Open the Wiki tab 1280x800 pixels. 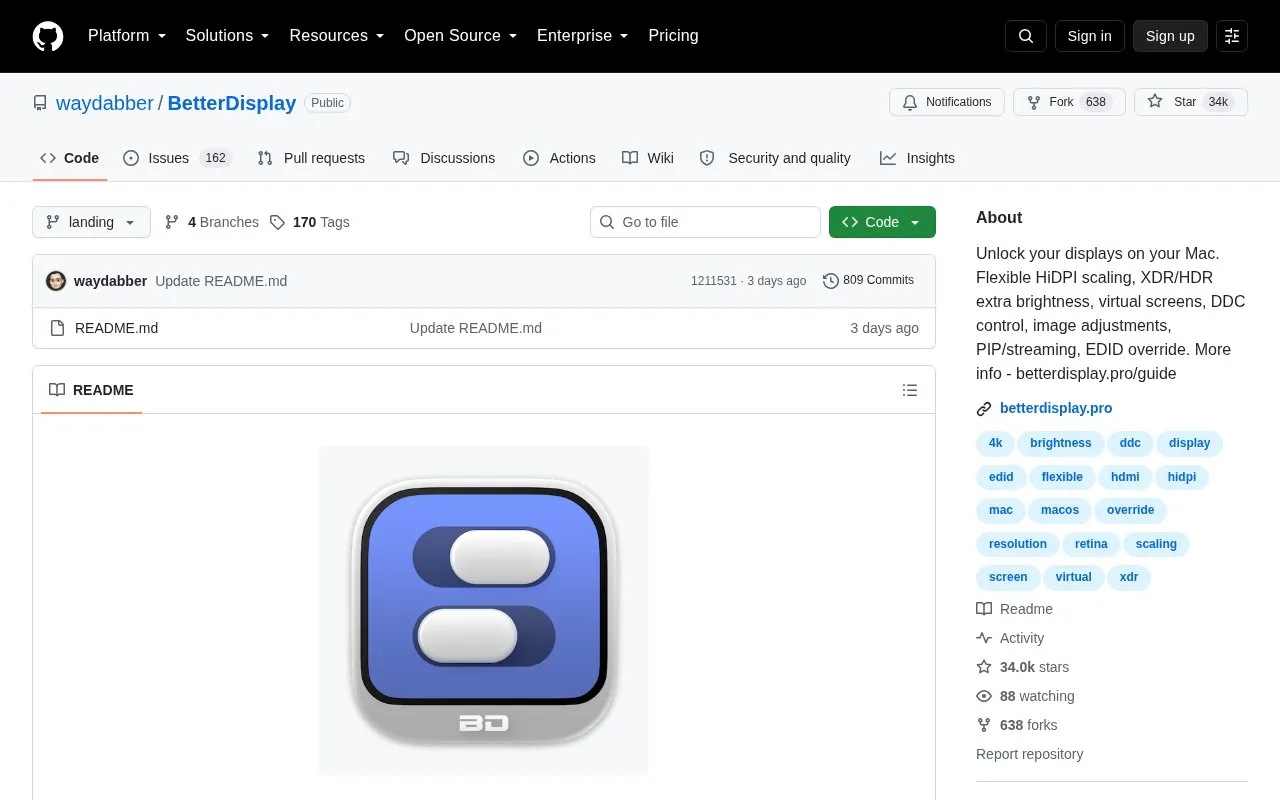pos(648,158)
